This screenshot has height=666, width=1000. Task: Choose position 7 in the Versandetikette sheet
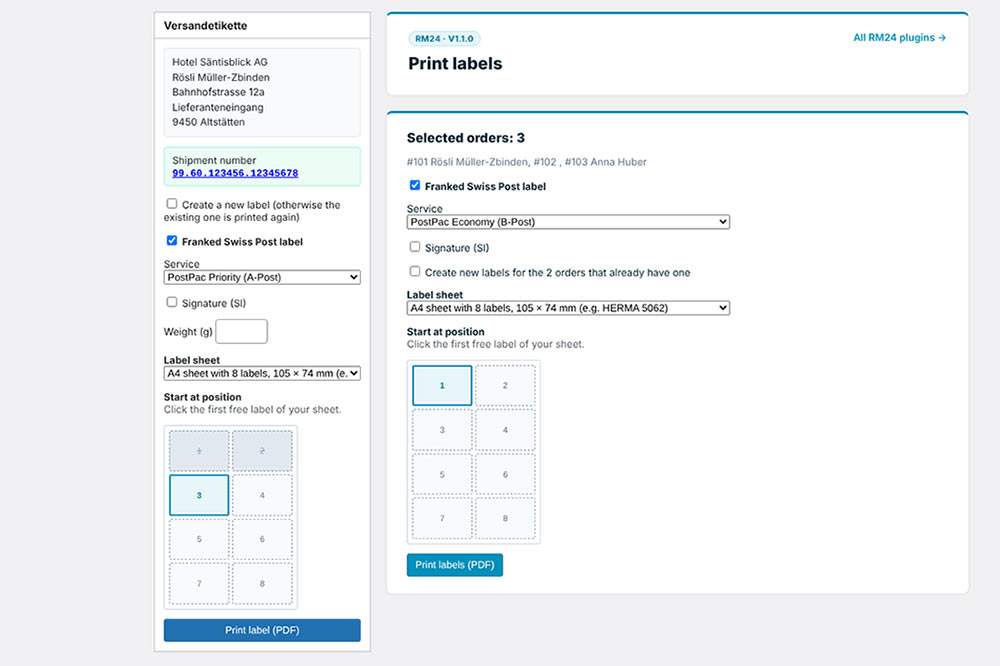click(199, 584)
